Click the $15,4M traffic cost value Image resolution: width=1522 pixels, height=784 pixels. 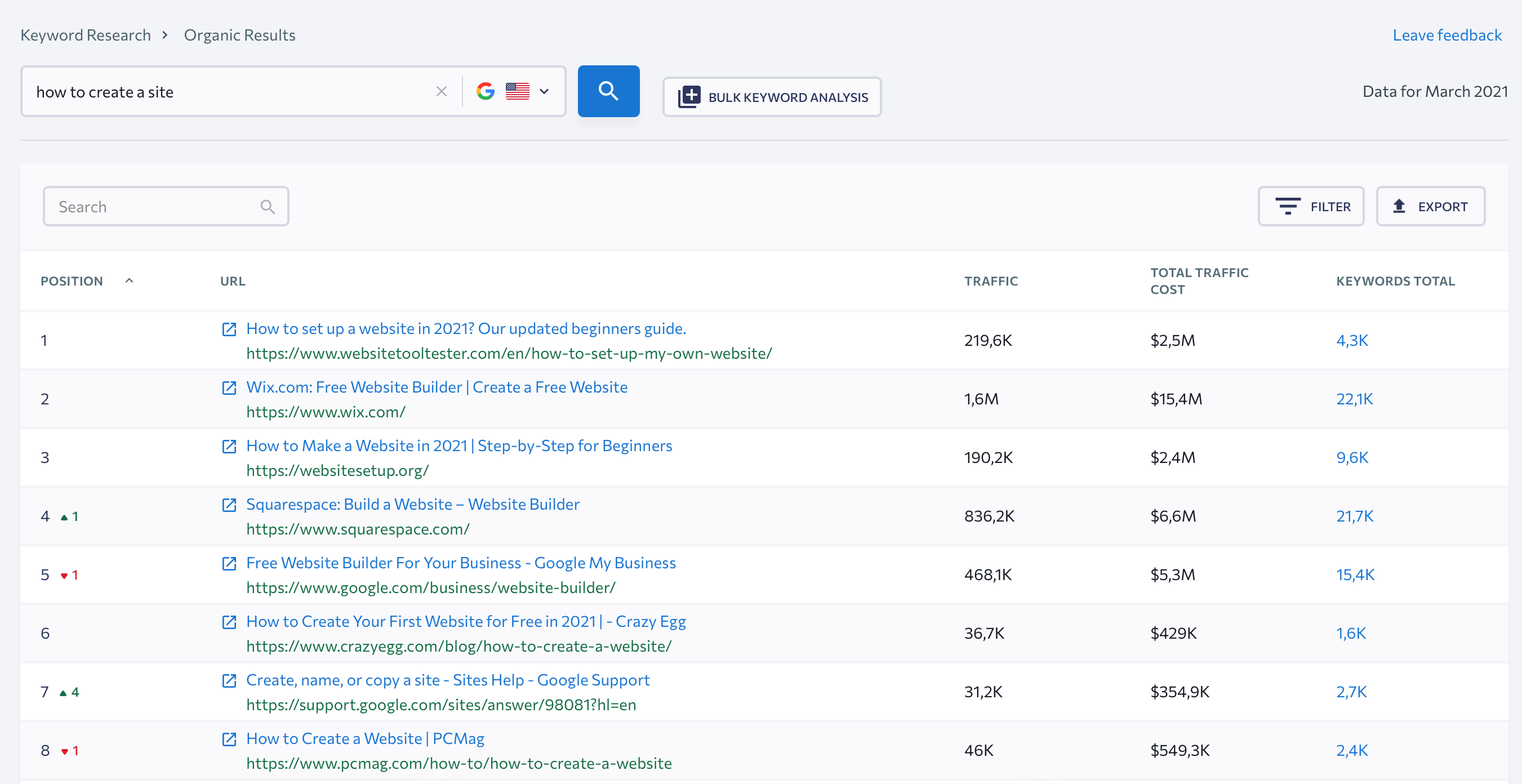1176,399
